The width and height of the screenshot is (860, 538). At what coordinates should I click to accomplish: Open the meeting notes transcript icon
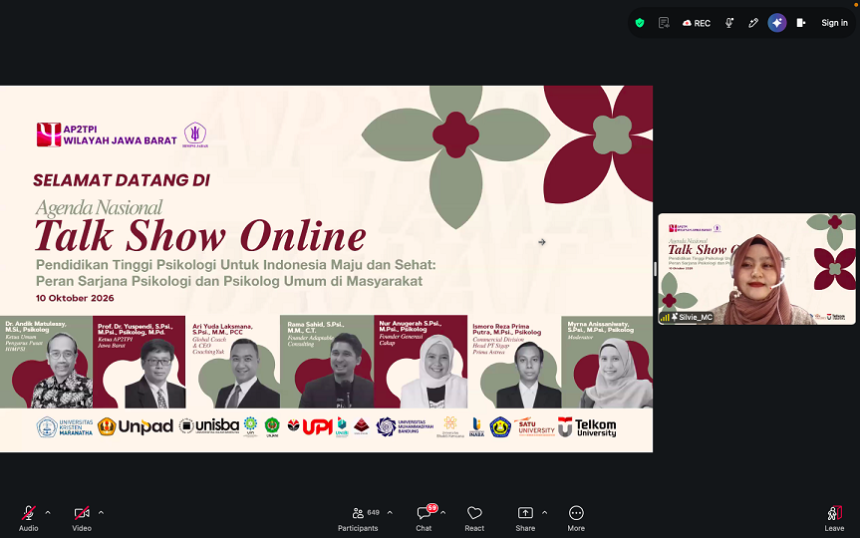point(664,23)
